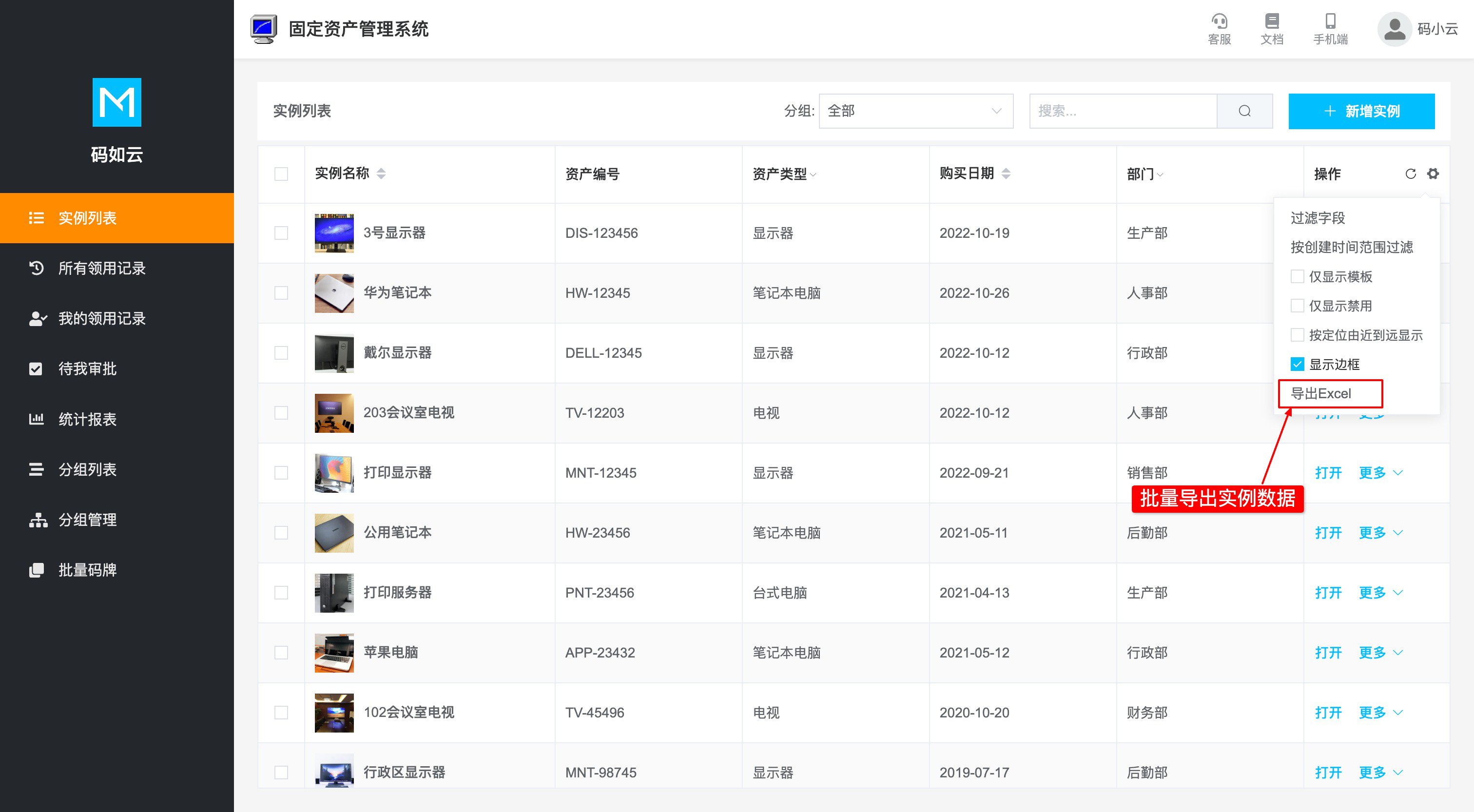Open thumbnail of 苹果电脑
This screenshot has width=1474, height=812.
tap(334, 652)
